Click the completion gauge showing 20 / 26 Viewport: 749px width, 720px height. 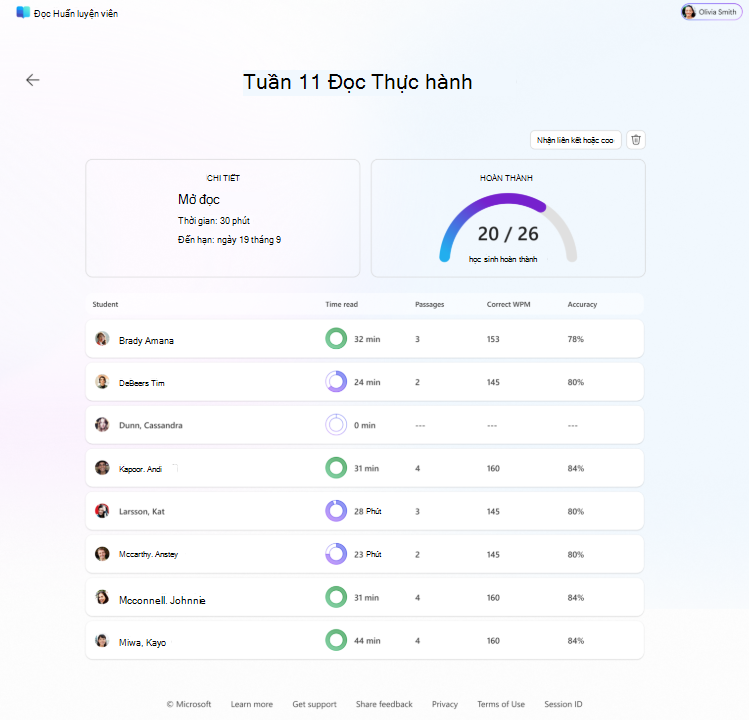(x=508, y=228)
